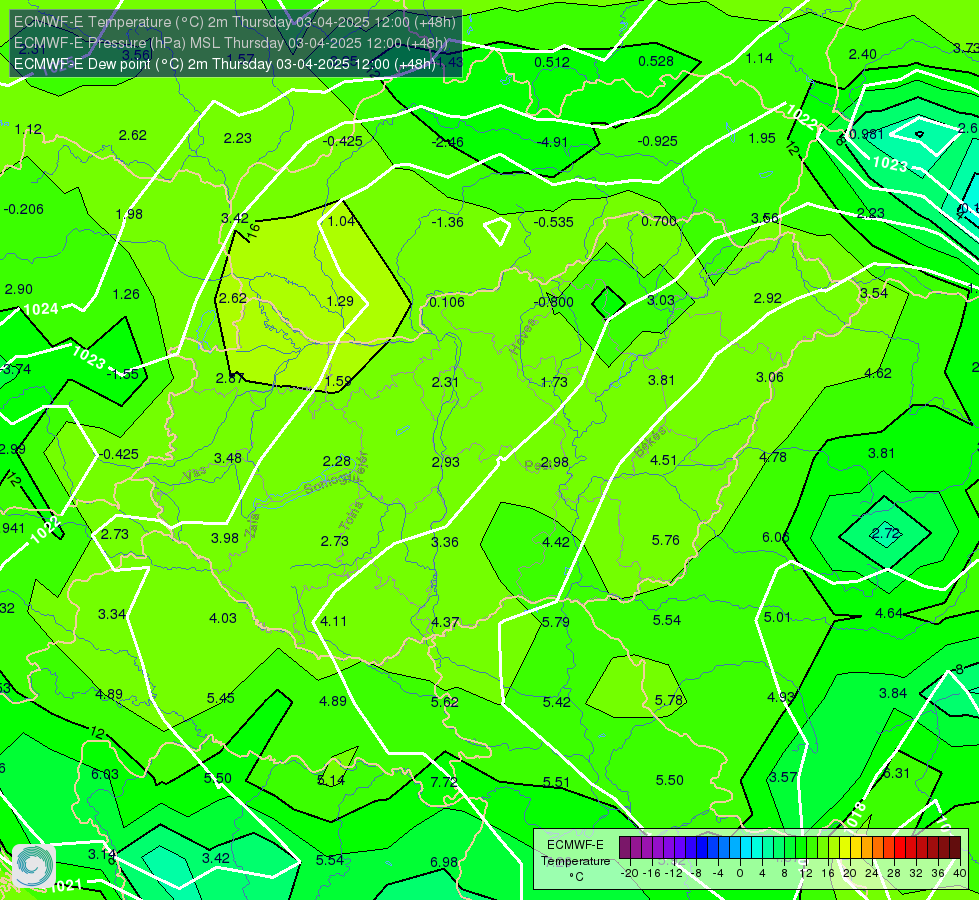Click the dew point value -4.91
The height and width of the screenshot is (900, 979).
coord(553,142)
